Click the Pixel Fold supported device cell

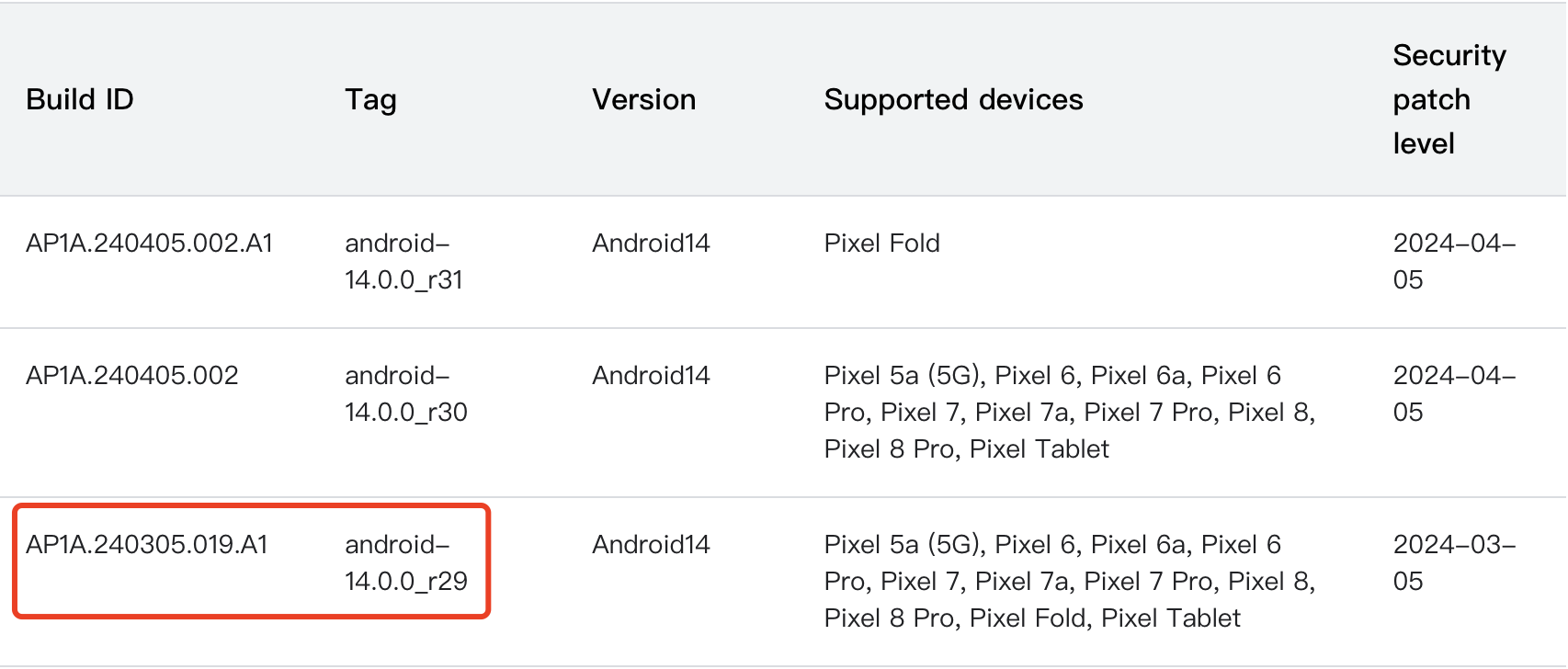[x=881, y=244]
